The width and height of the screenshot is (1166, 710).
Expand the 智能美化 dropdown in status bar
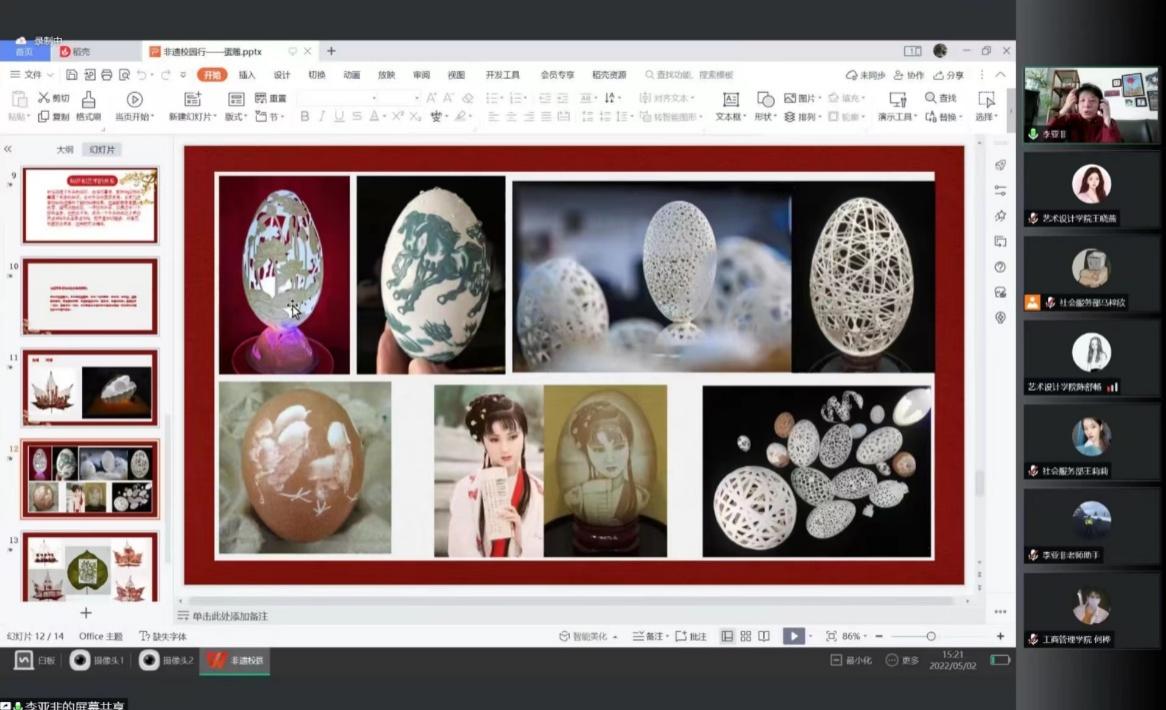(x=613, y=635)
